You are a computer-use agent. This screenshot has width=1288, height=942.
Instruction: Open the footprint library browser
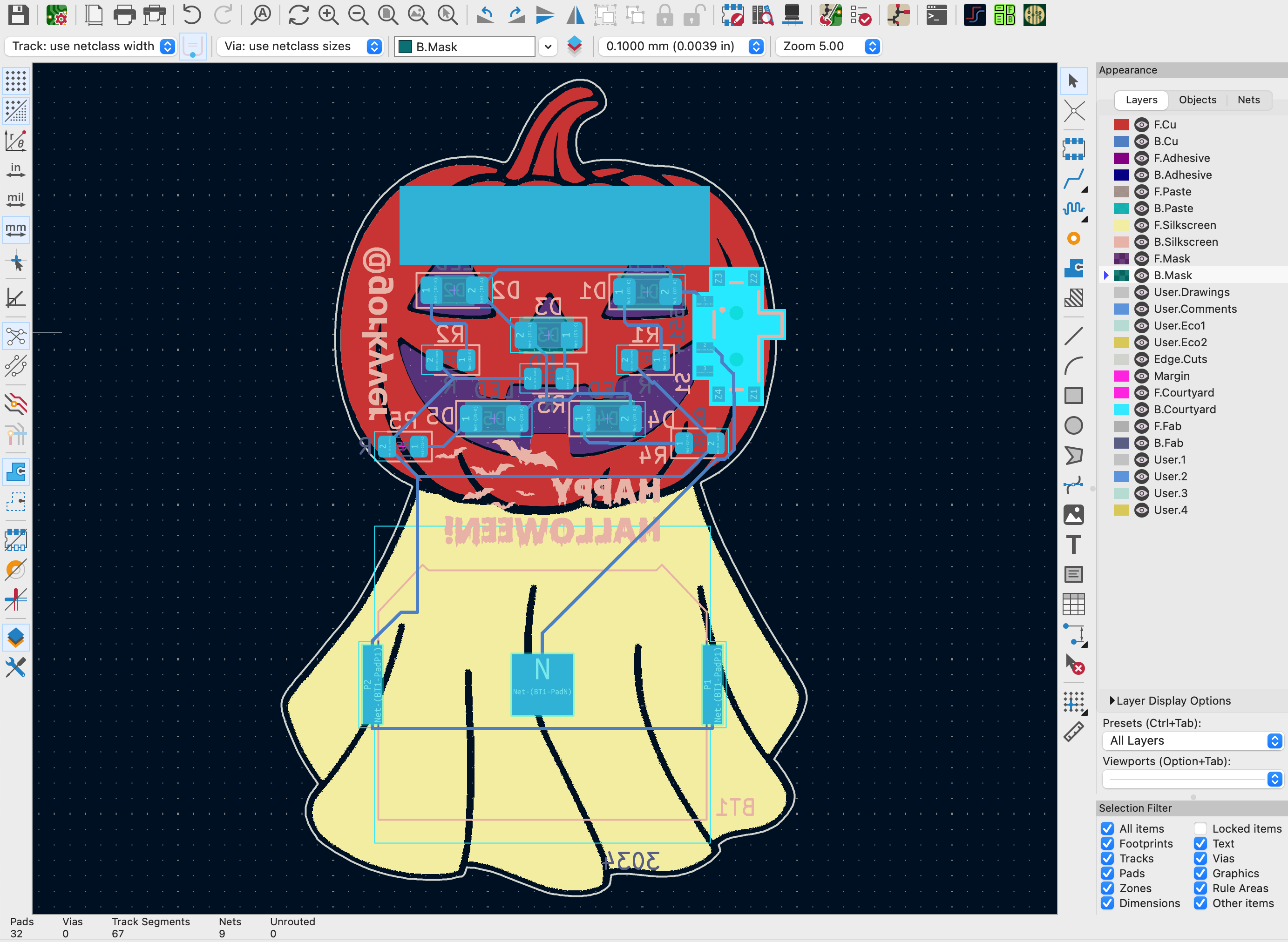(x=763, y=15)
